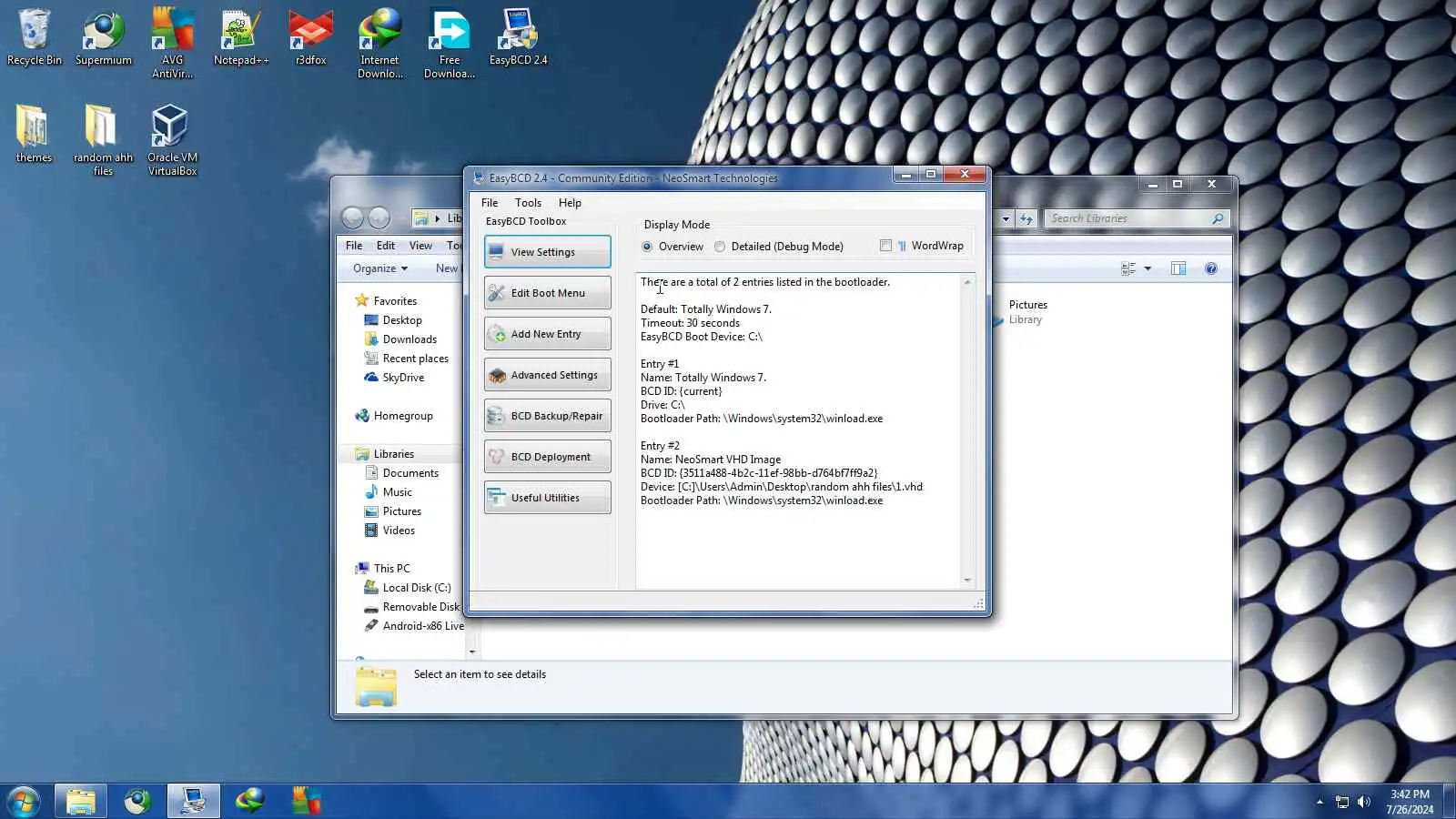Select the themes folder on the desktop
Viewport: 1456px width, 819px height.
(35, 134)
